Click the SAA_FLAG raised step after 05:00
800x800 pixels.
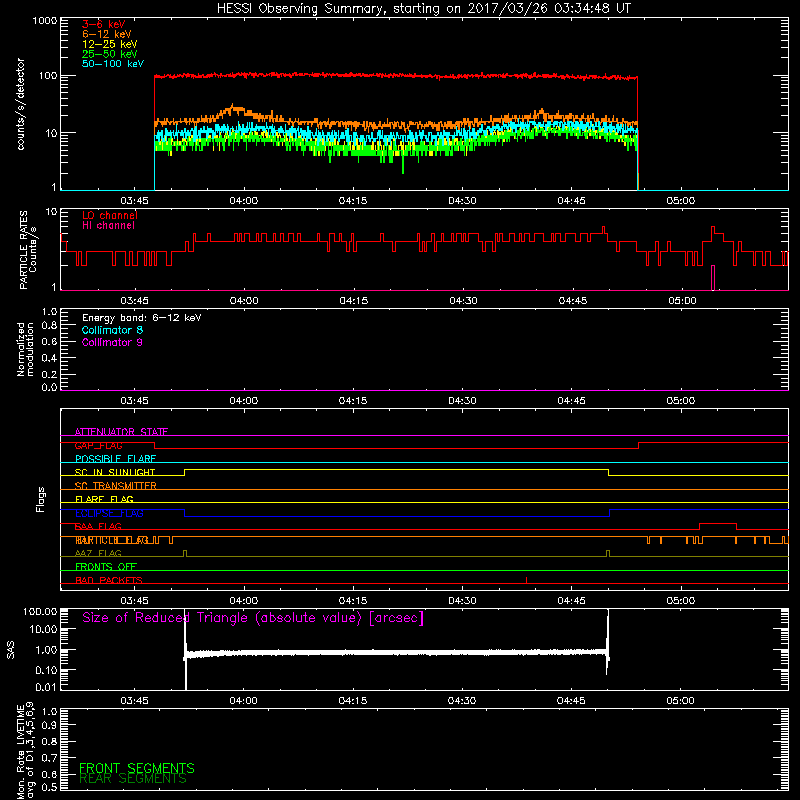point(718,524)
